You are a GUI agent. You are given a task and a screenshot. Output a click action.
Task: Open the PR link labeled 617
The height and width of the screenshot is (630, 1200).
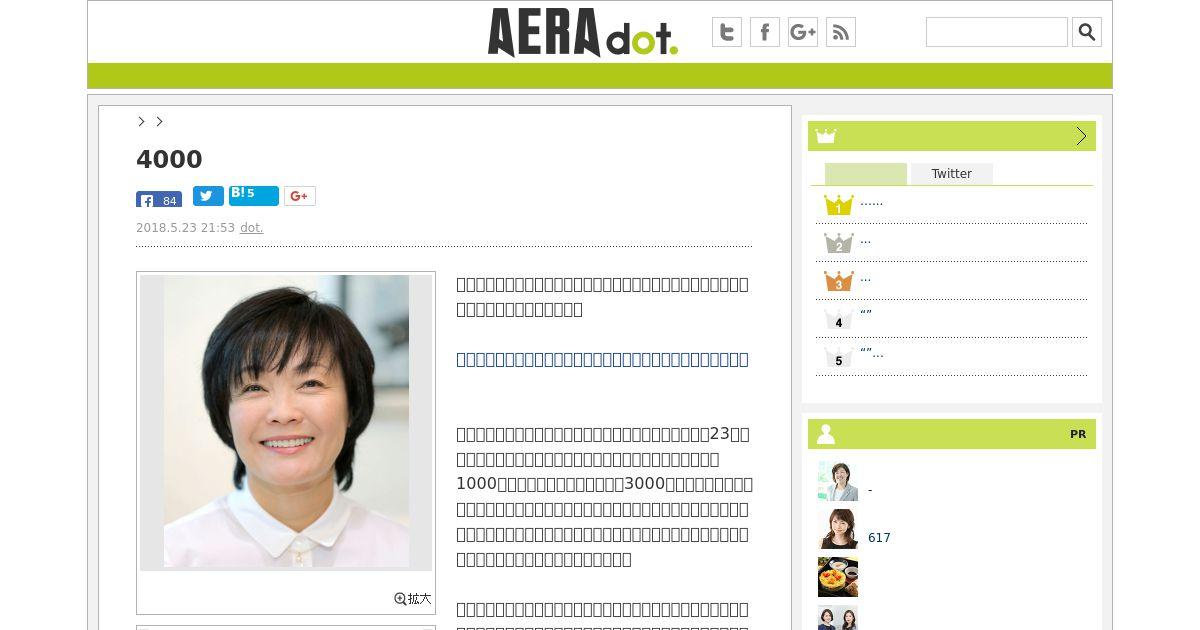coord(879,538)
